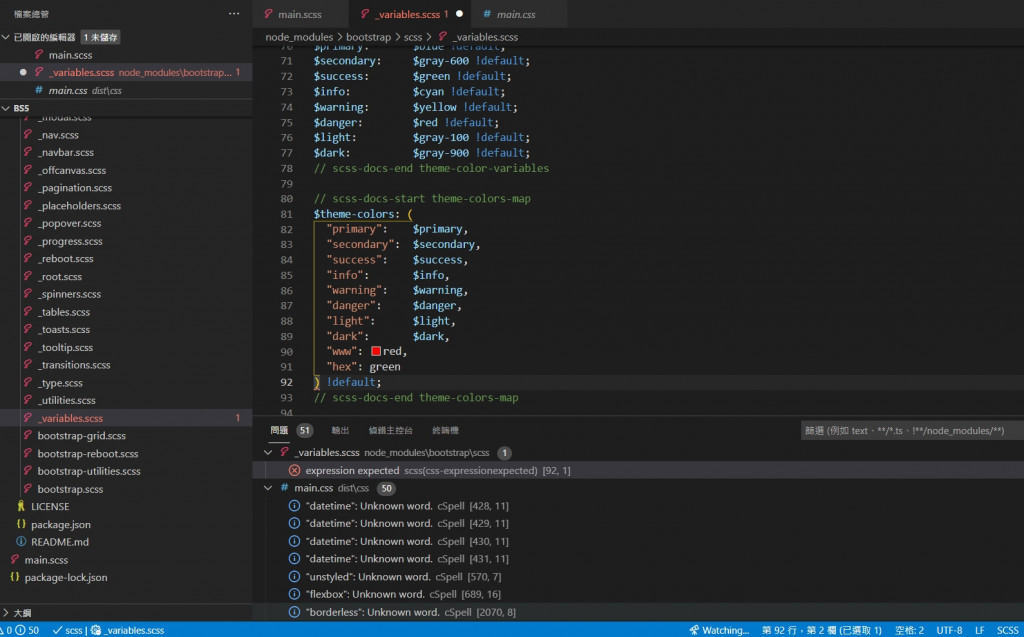Click the bootstrap breadcrumb segment
Image resolution: width=1024 pixels, height=637 pixels.
click(x=368, y=37)
